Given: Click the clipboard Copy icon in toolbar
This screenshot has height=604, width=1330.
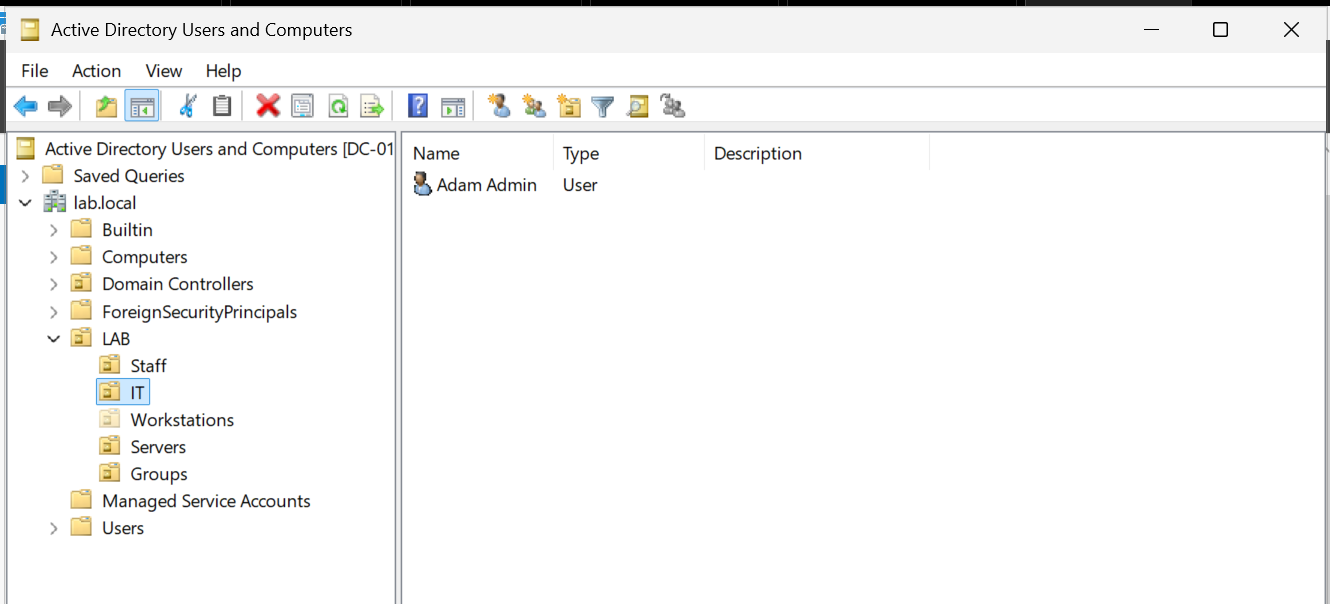Looking at the screenshot, I should pos(222,106).
